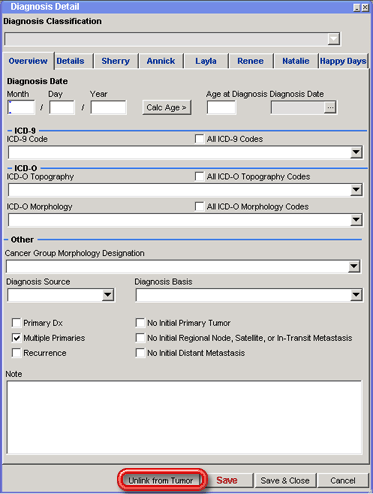Screen dimensions: 373x494
Task: Tick the Primary Dx checkbox
Action: pyautogui.click(x=16, y=323)
